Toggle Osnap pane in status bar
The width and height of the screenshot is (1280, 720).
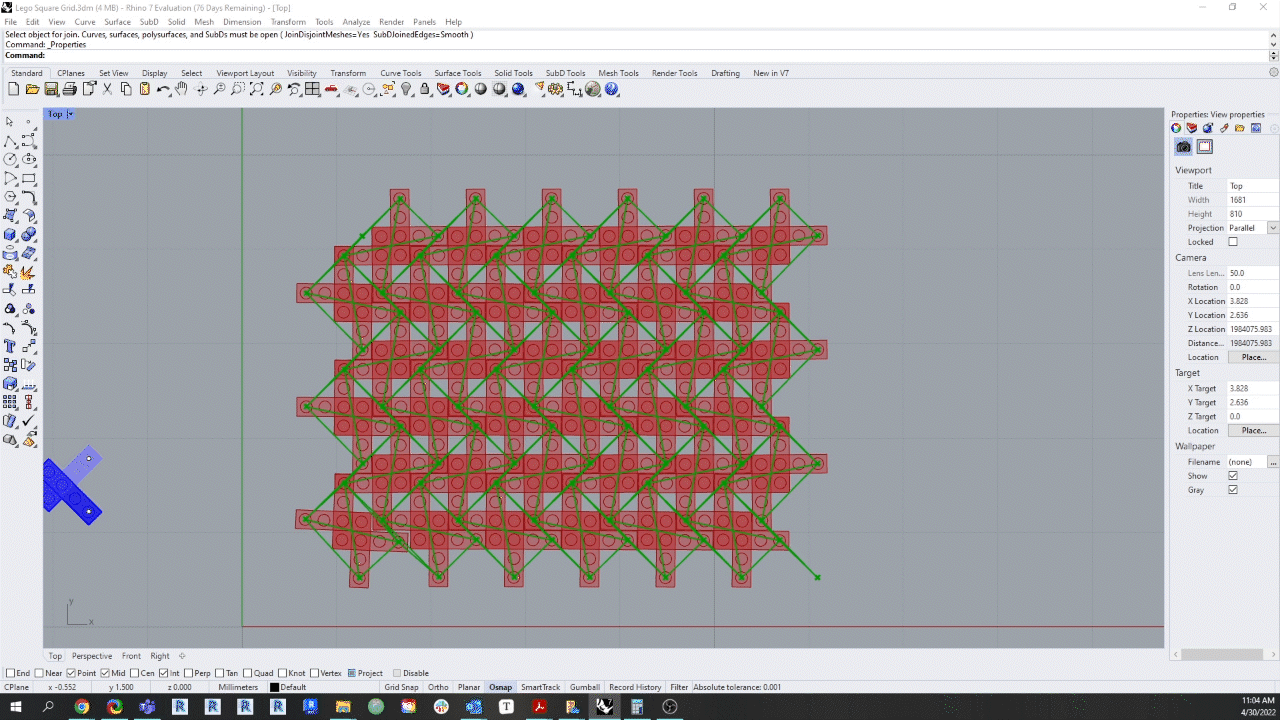(x=500, y=687)
